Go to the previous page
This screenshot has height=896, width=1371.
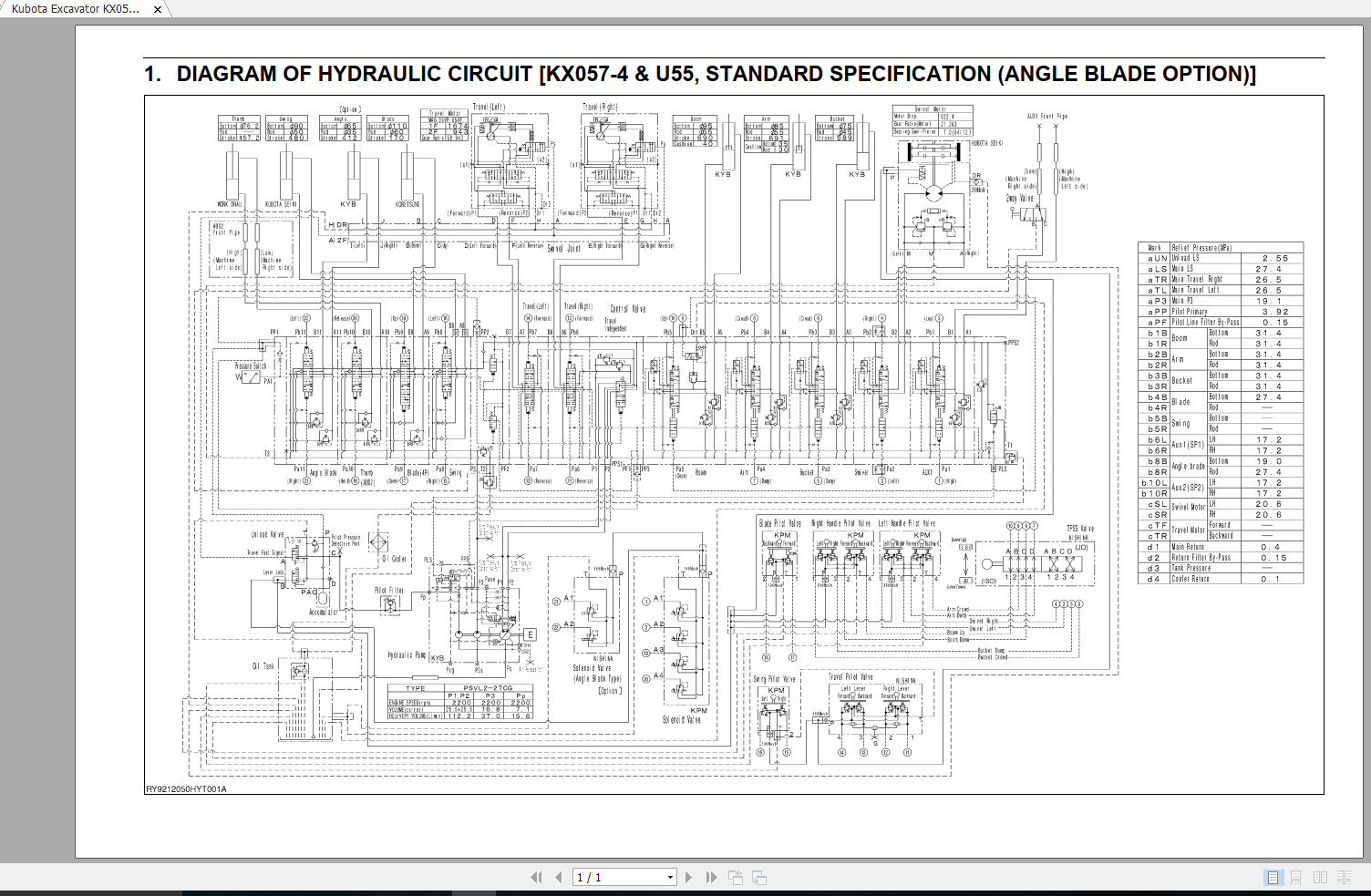coord(559,877)
